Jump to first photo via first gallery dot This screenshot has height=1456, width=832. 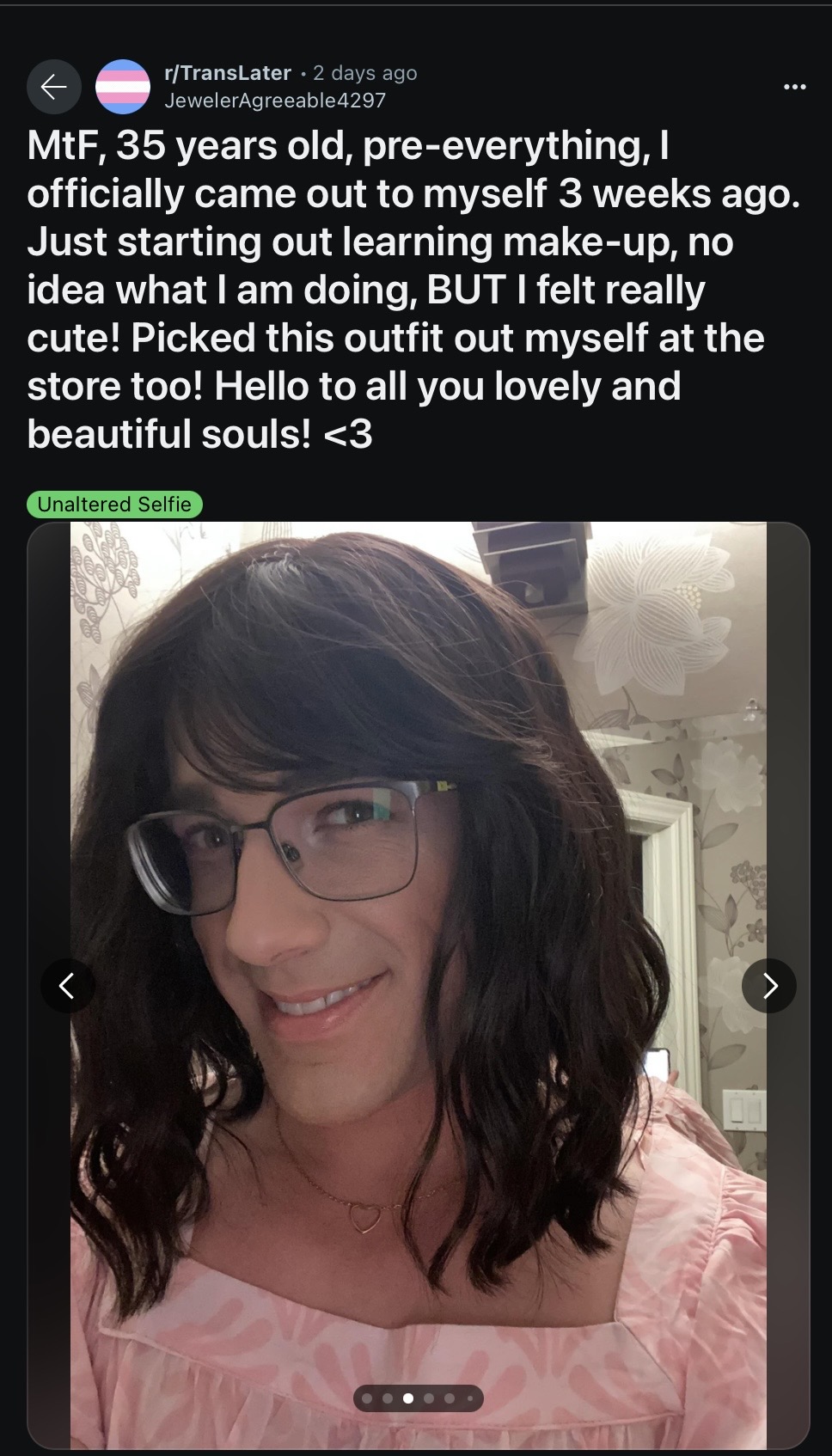click(x=367, y=1398)
